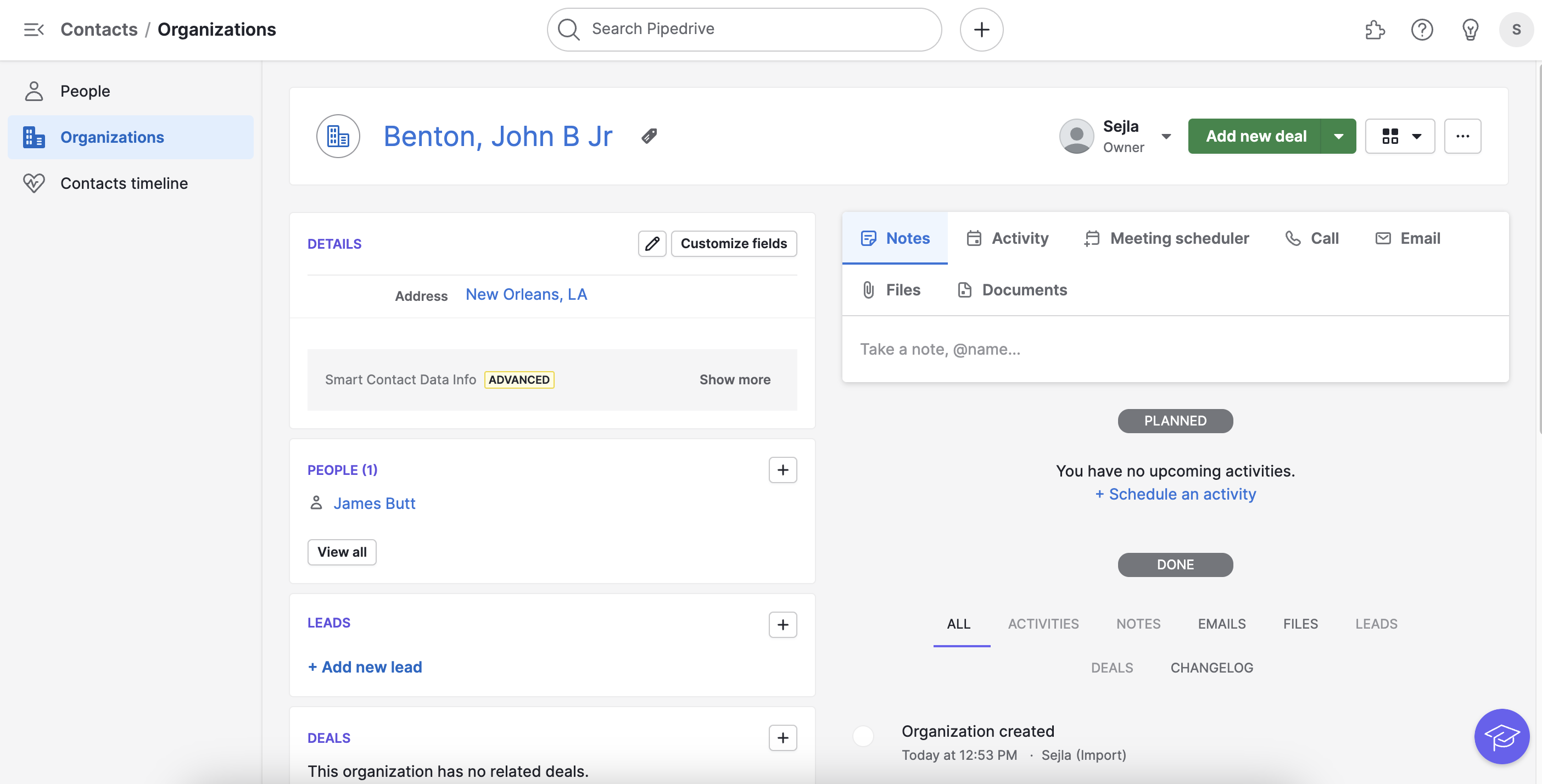The image size is (1542, 784).
Task: Show more Smart Contact Data Info
Action: [x=735, y=379]
